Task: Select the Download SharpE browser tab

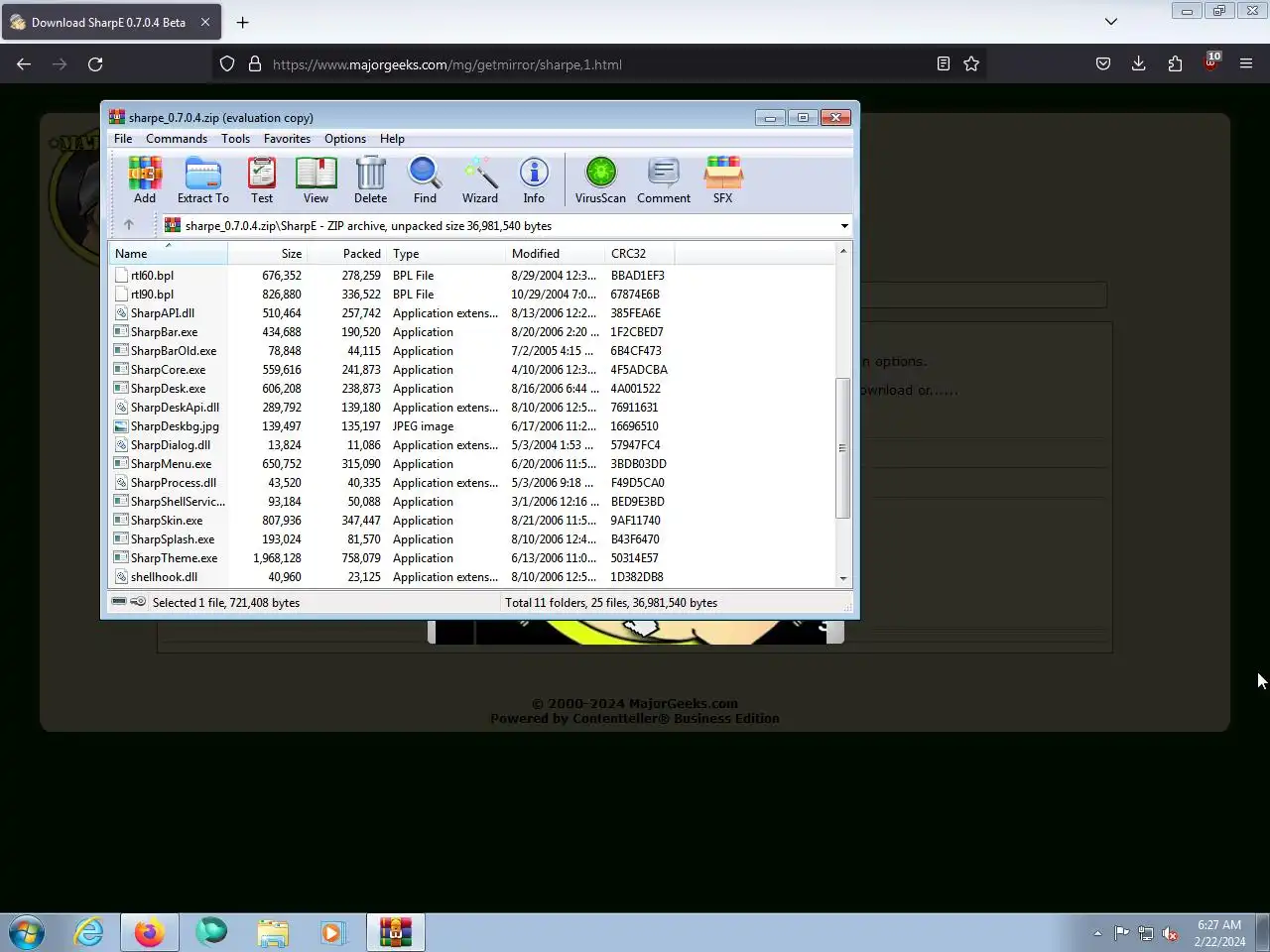Action: click(x=109, y=22)
